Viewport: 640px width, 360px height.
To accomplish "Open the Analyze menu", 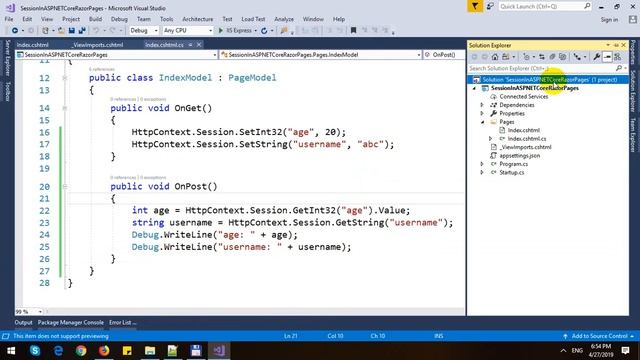I will 284,19.
